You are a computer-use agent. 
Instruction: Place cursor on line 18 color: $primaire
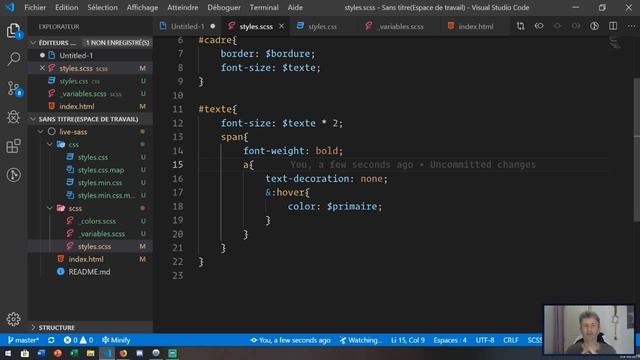[335, 206]
